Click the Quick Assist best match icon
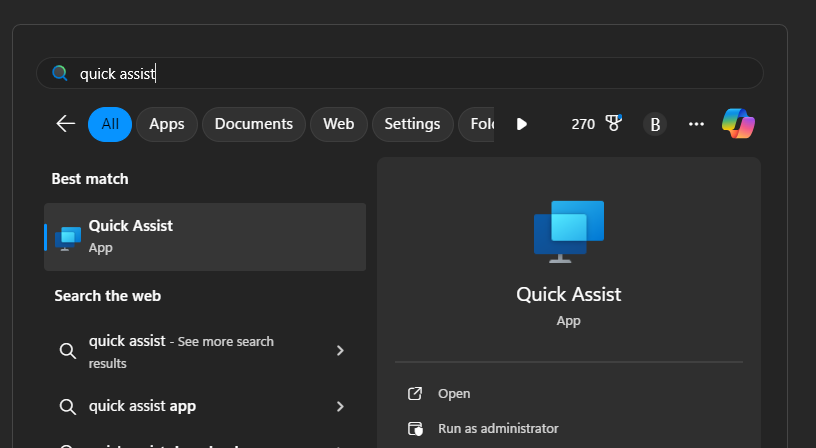 click(68, 237)
